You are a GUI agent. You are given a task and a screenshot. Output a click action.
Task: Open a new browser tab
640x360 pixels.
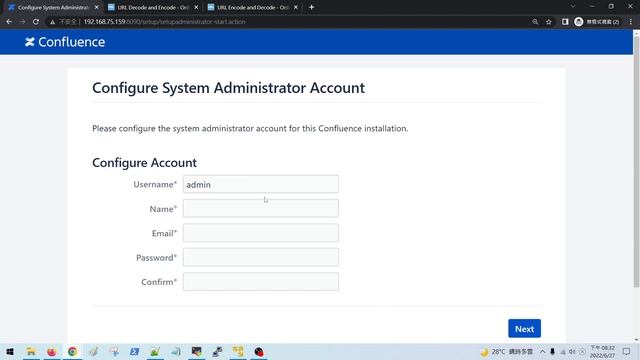click(311, 7)
